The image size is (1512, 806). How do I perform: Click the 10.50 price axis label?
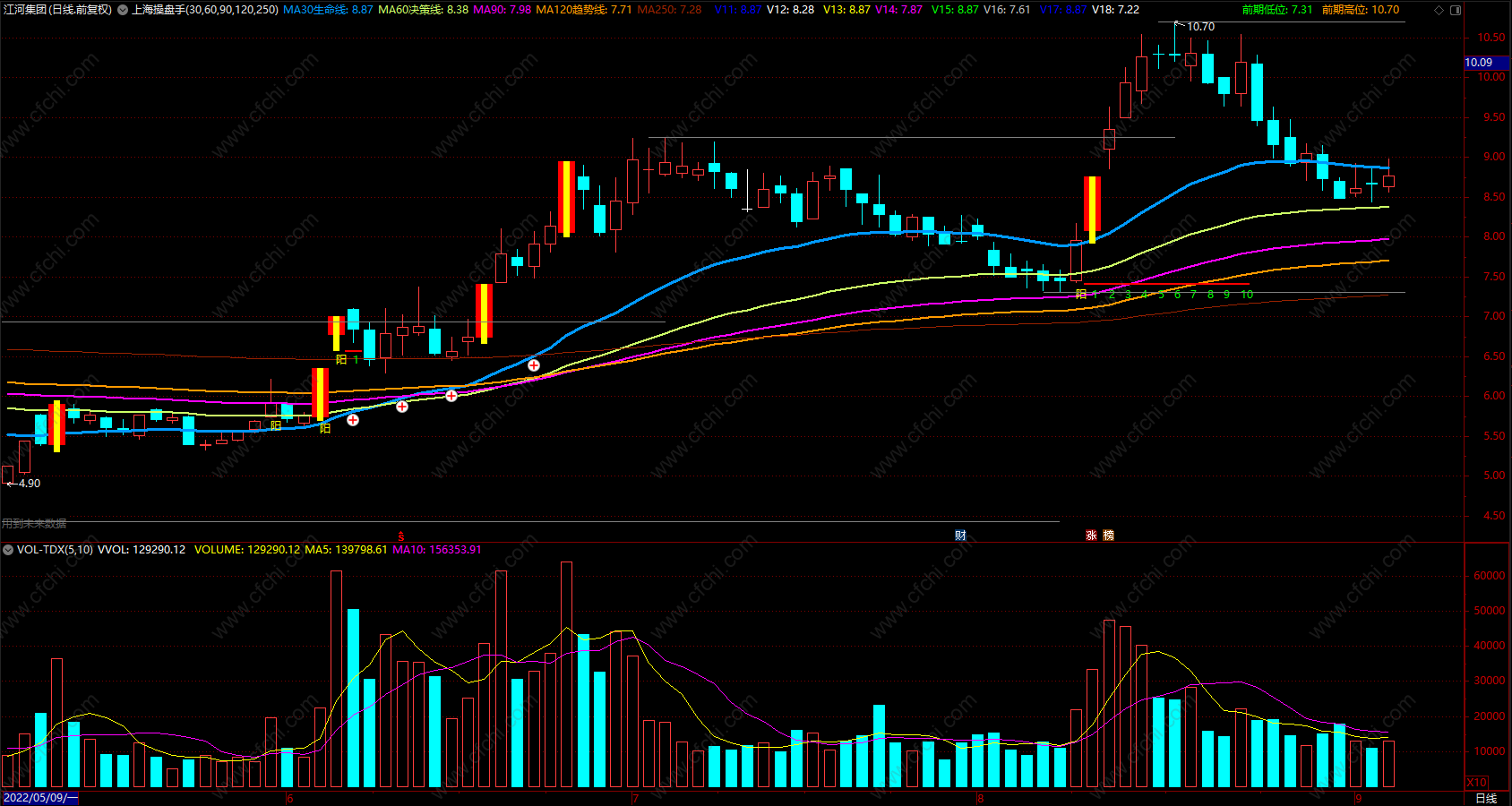(1491, 38)
